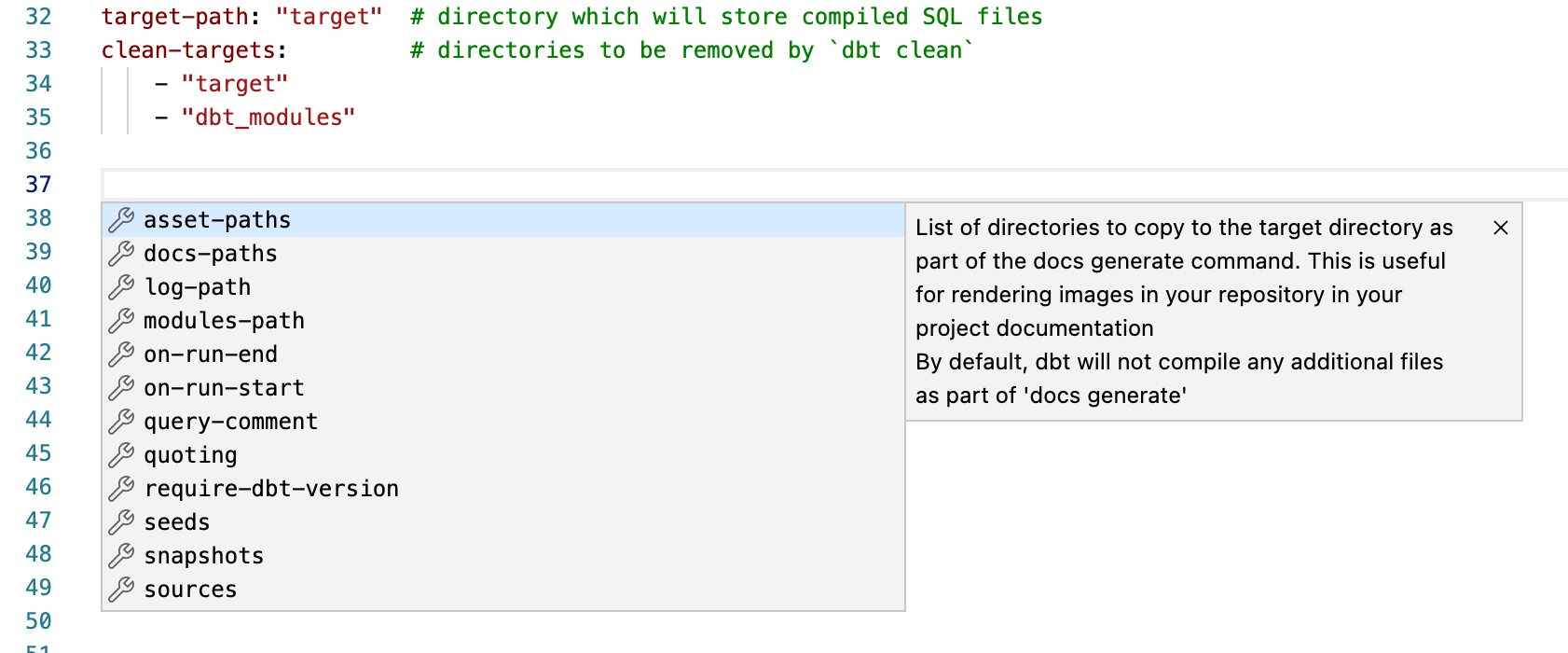Click the wrench icon beside asset-paths

[121, 220]
